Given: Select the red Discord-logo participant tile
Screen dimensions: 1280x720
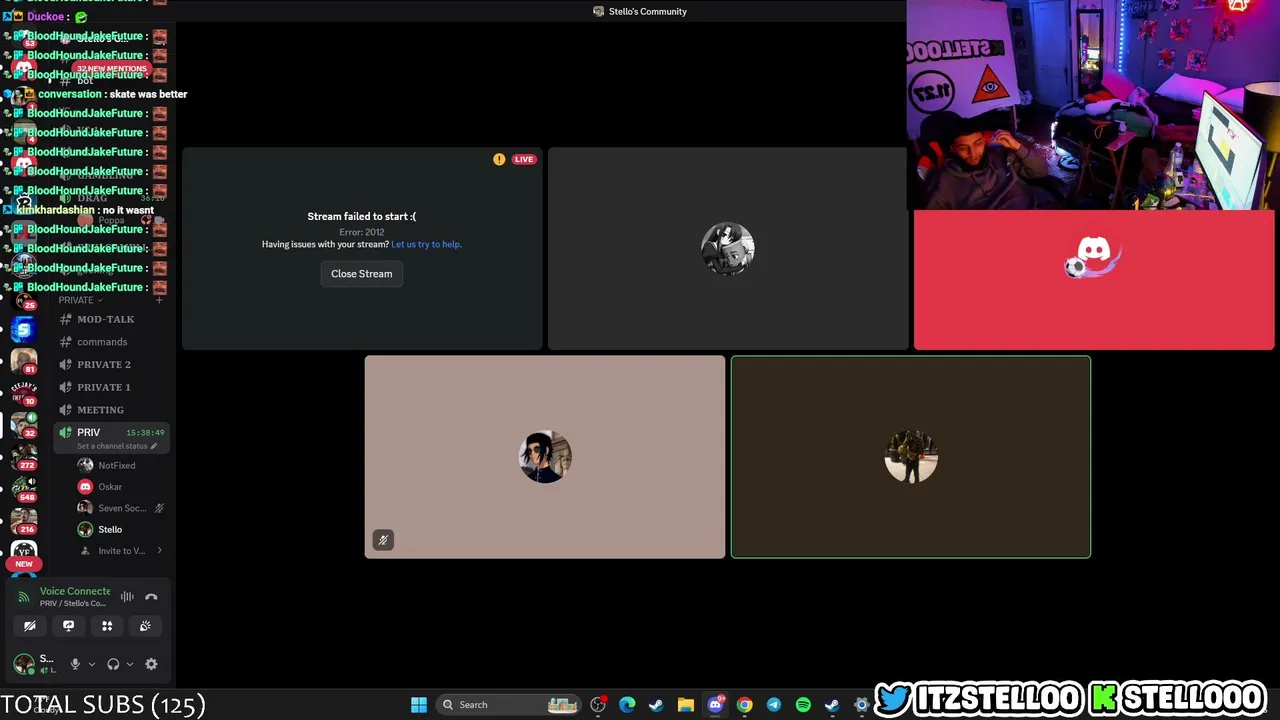Looking at the screenshot, I should point(1094,280).
